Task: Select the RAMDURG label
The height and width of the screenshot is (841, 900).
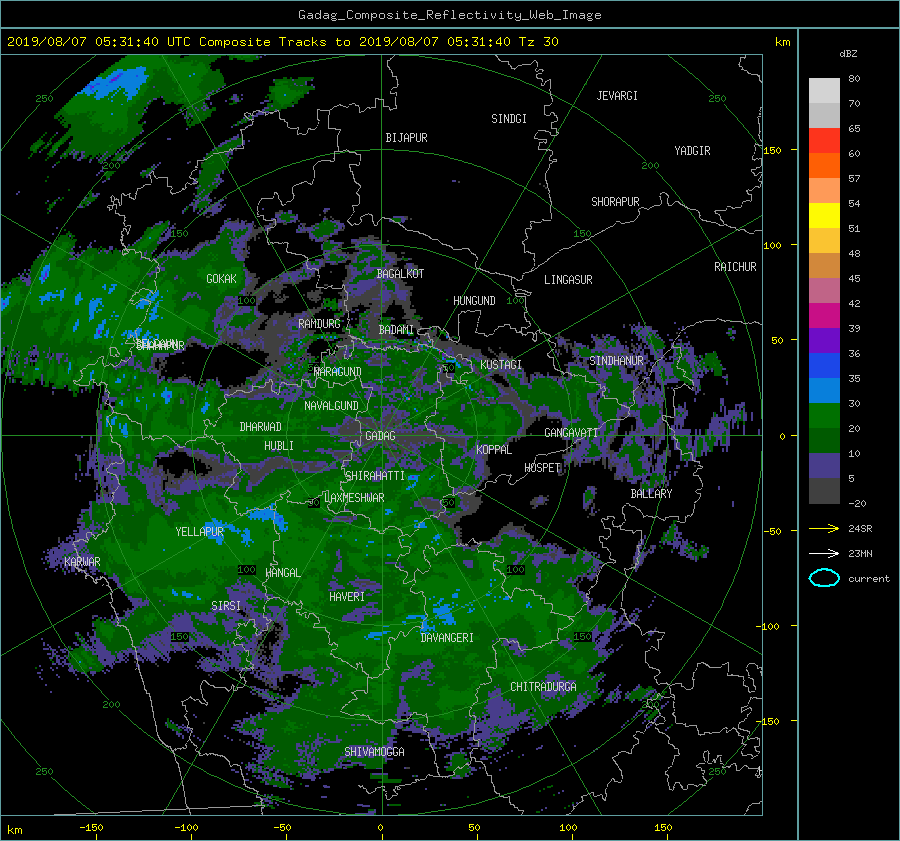Action: 319,324
